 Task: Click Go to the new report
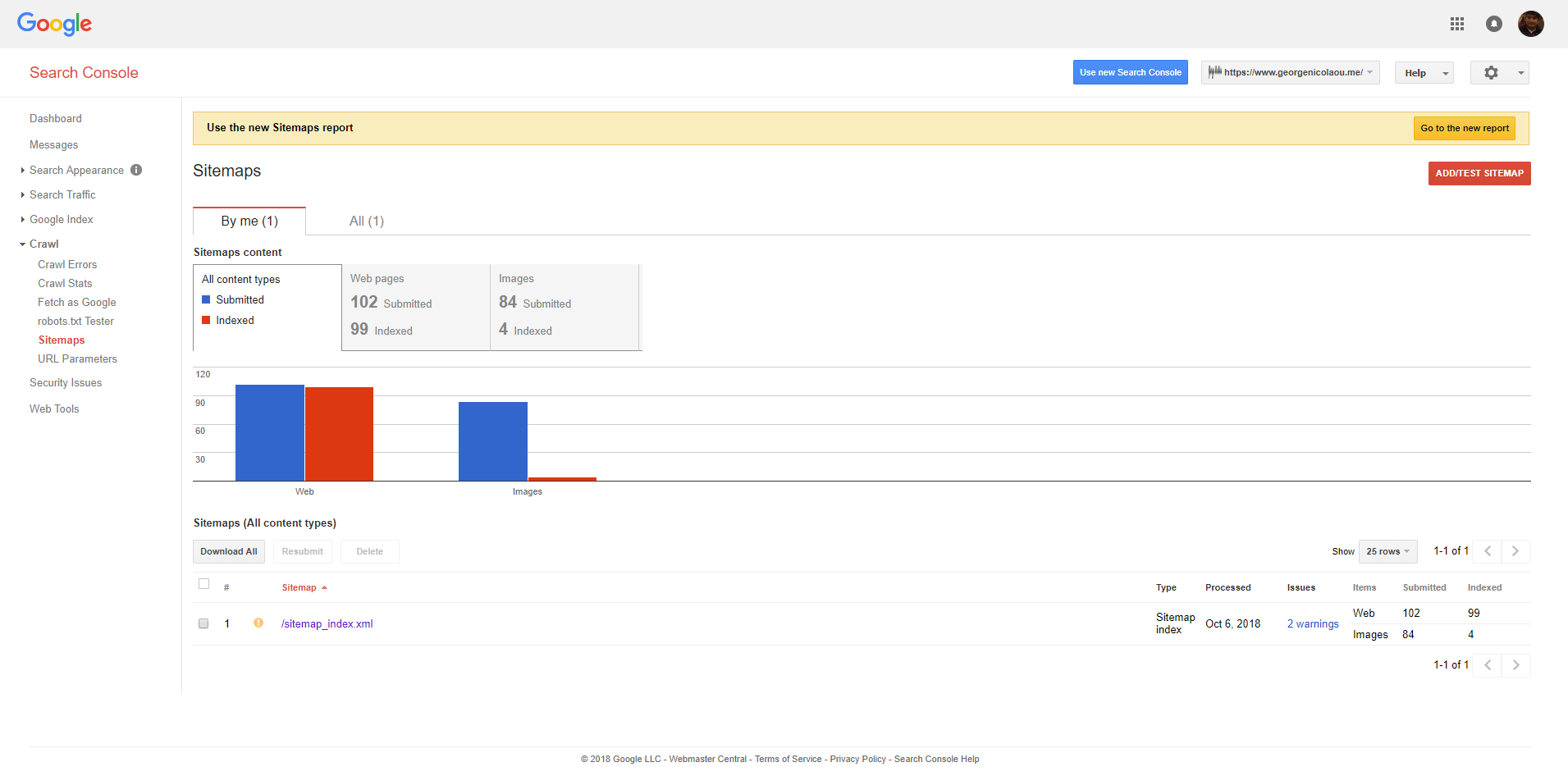(x=1465, y=128)
